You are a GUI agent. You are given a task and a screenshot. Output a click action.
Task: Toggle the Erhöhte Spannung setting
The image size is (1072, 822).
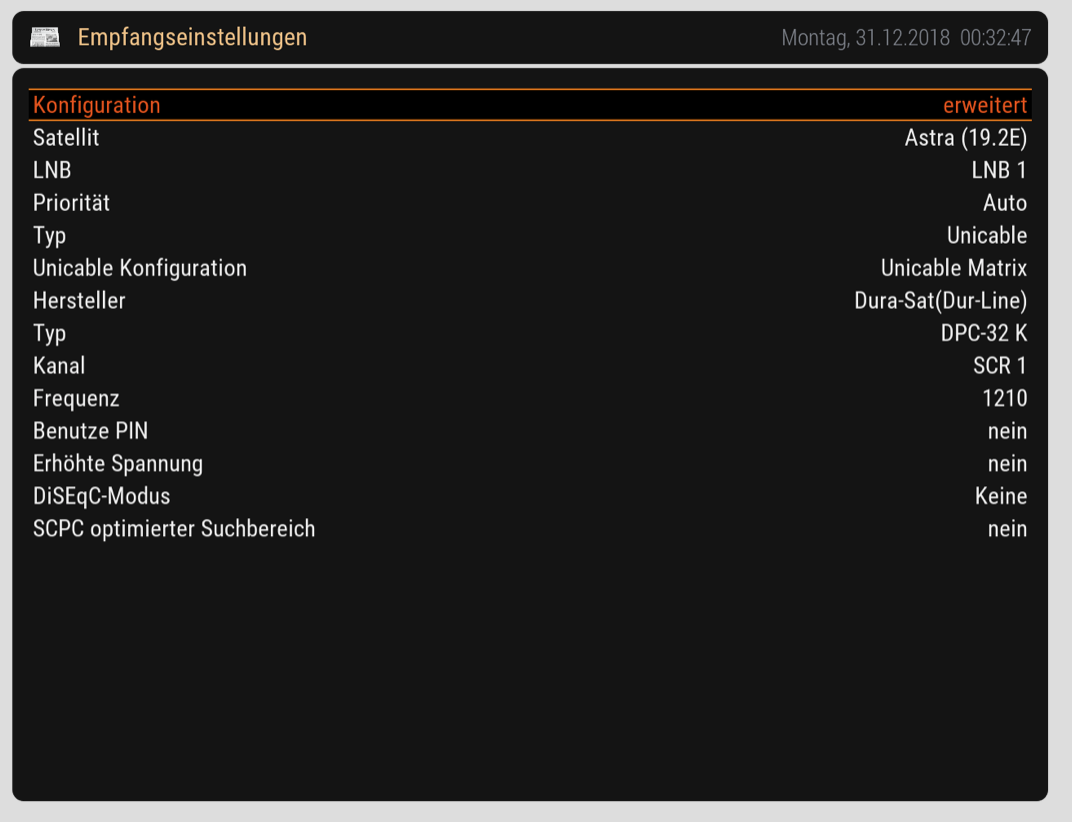[x=1006, y=464]
